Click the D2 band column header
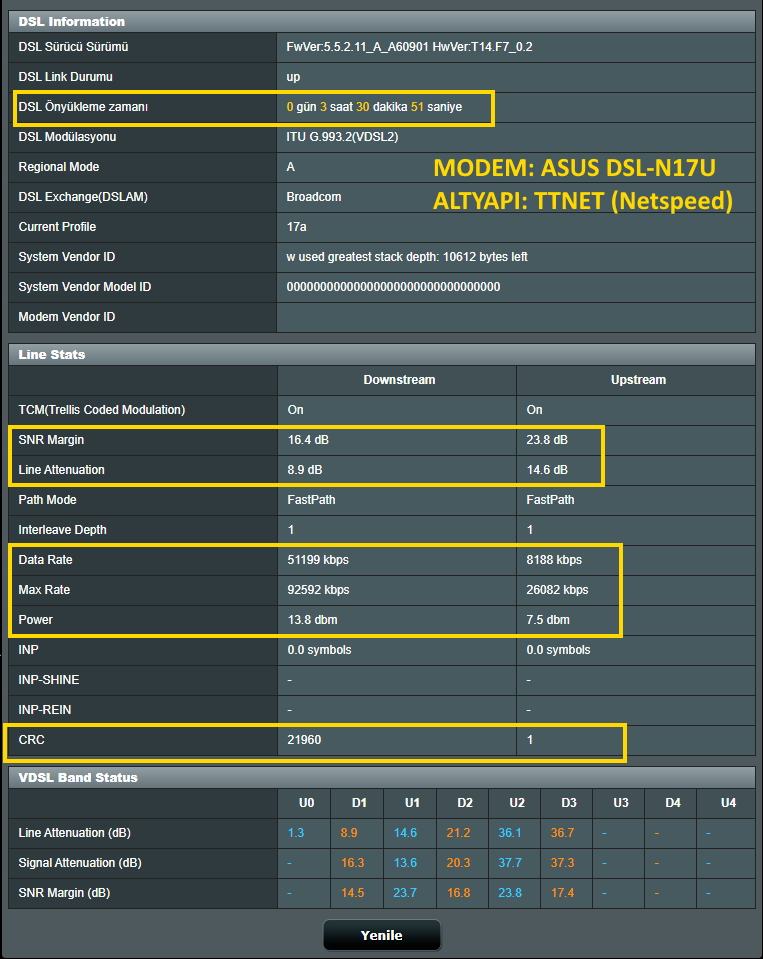Image resolution: width=763 pixels, height=959 pixels. point(465,802)
